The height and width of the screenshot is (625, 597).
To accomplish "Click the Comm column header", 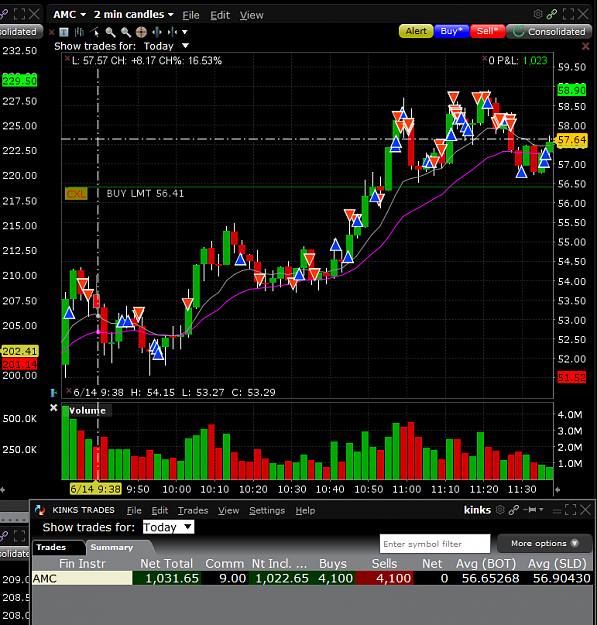I will (x=224, y=564).
